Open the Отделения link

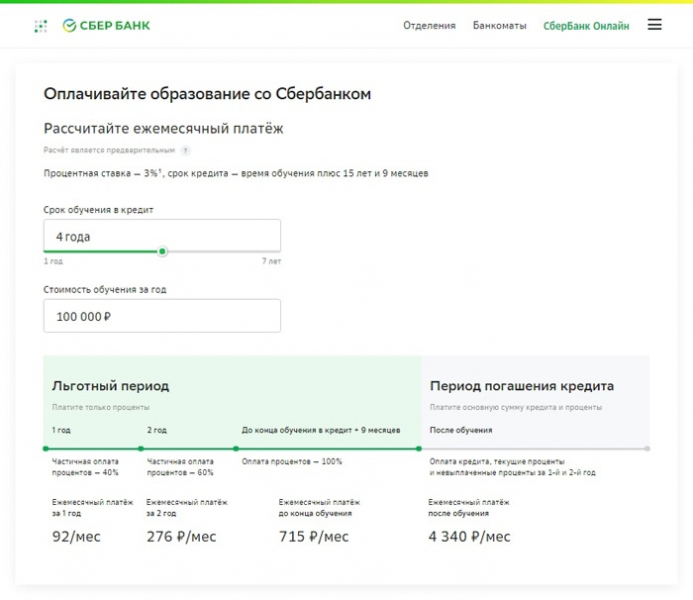tap(429, 26)
